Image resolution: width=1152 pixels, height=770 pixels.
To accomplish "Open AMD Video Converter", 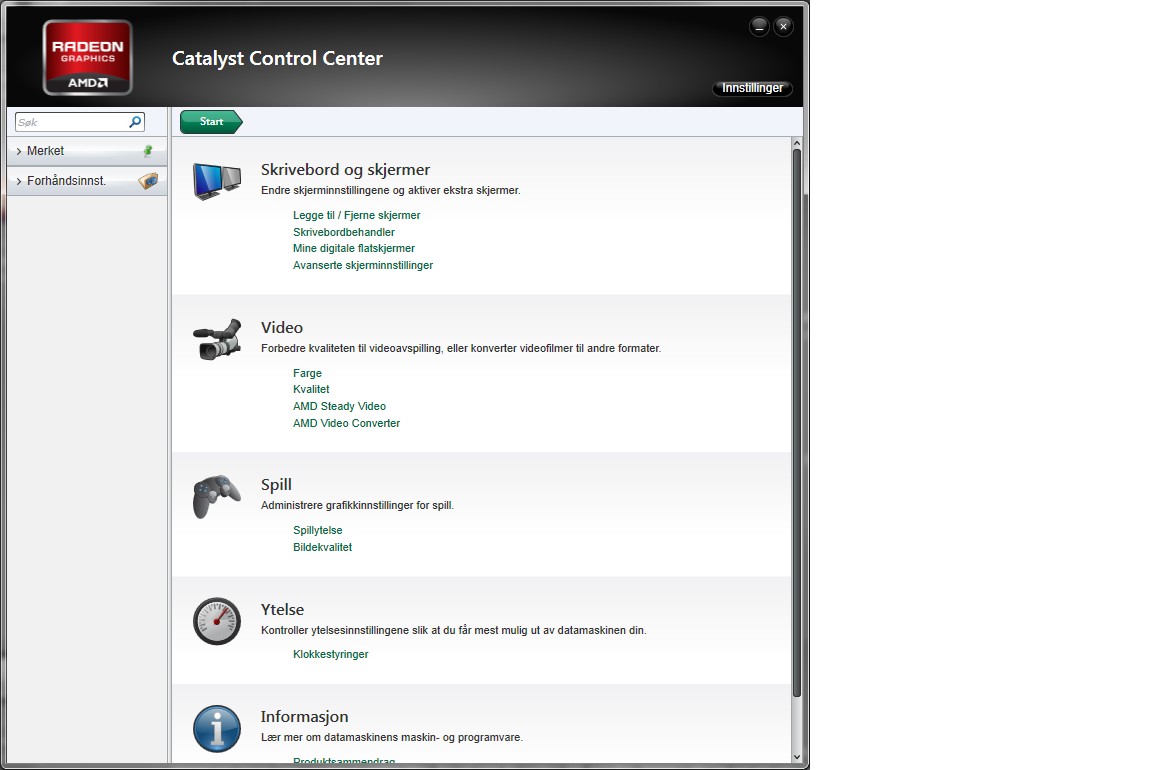I will pos(347,423).
